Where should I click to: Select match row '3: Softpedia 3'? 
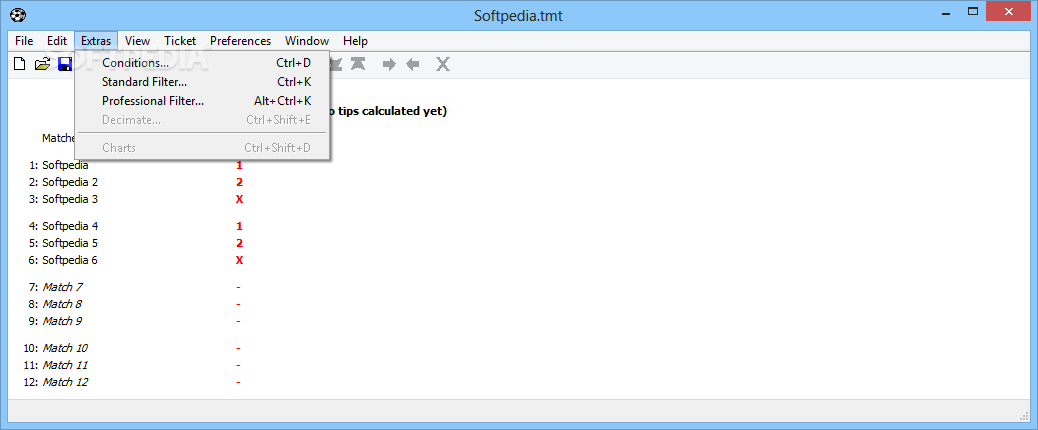tap(64, 199)
